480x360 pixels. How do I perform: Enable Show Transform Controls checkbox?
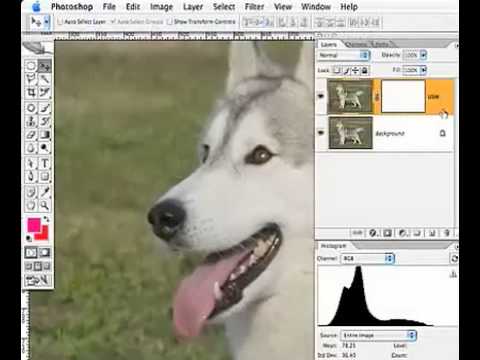point(170,22)
